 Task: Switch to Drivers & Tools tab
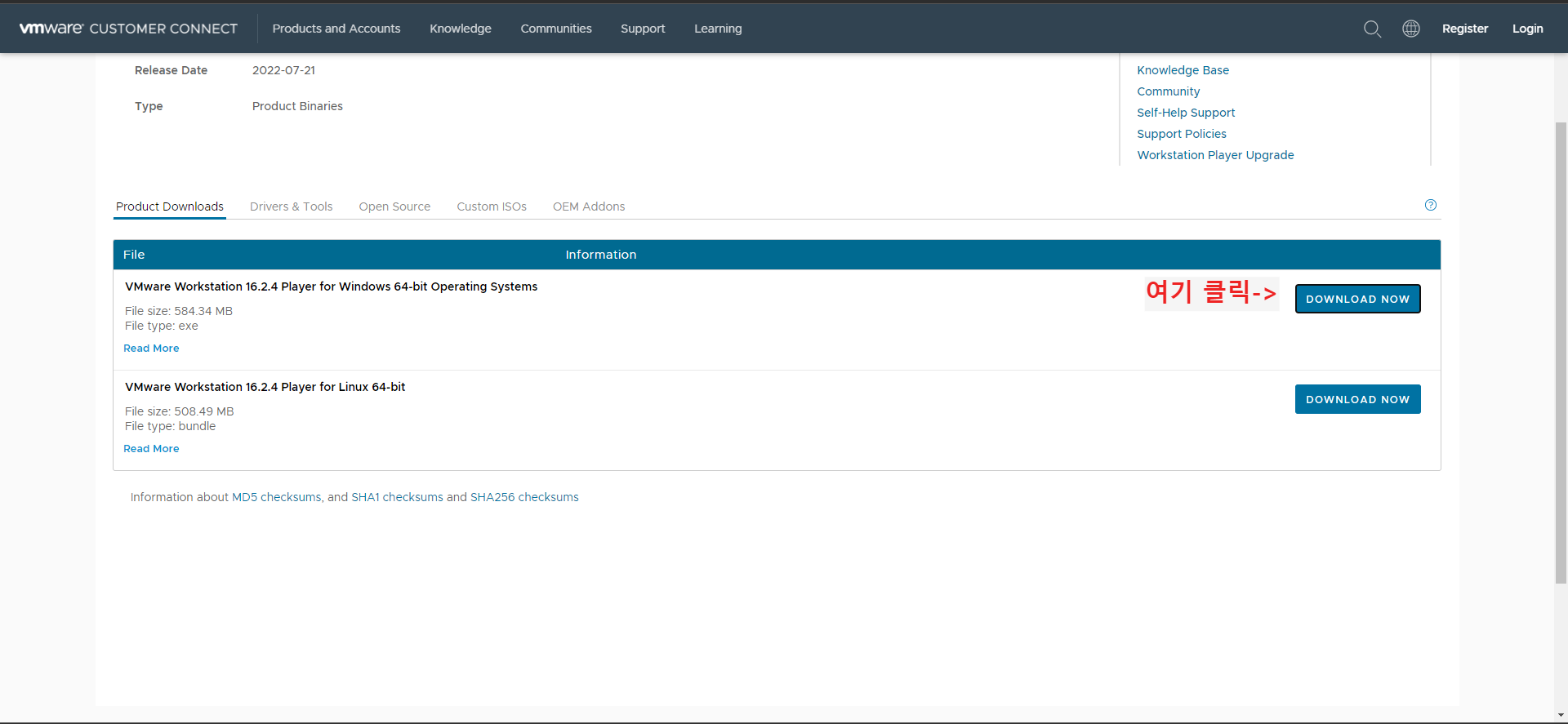(292, 207)
